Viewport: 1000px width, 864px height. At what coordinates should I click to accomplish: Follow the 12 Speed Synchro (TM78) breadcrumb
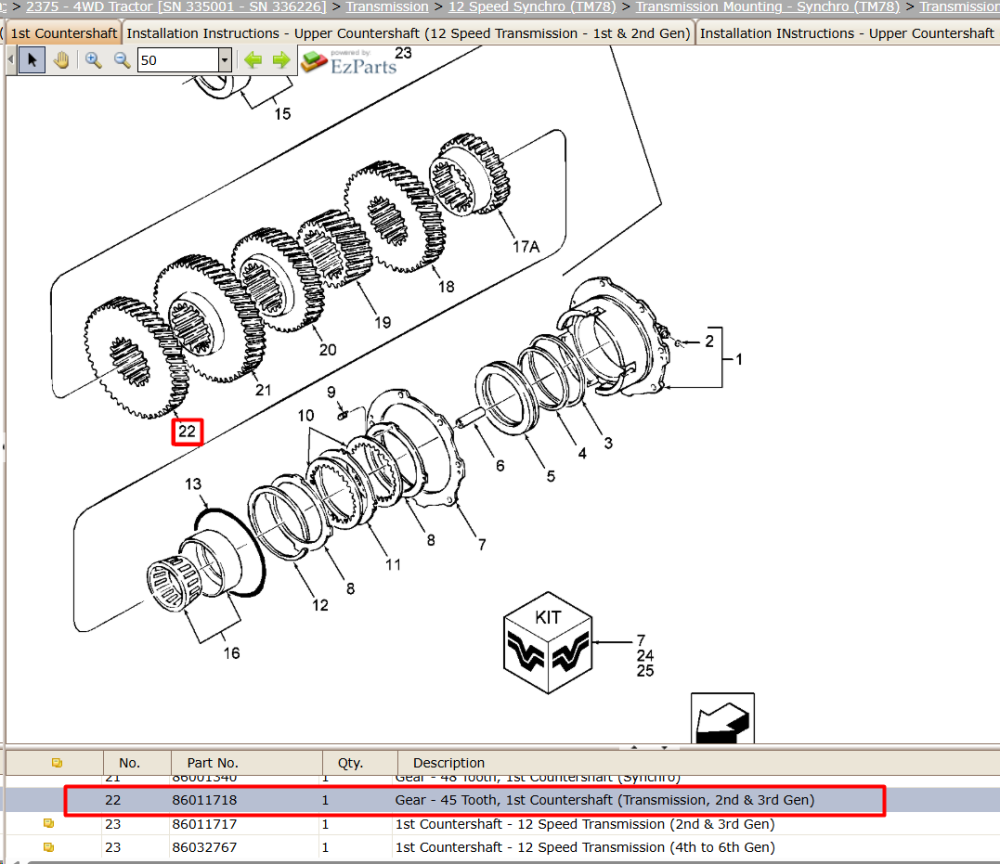(533, 6)
